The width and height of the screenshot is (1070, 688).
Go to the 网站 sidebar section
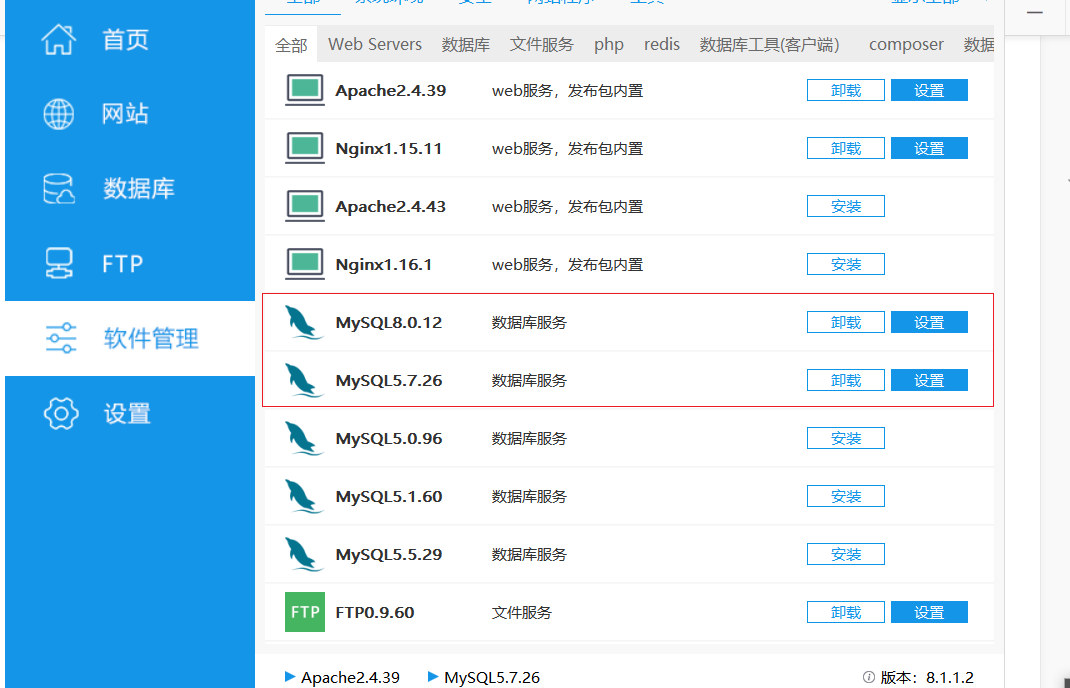(x=130, y=113)
